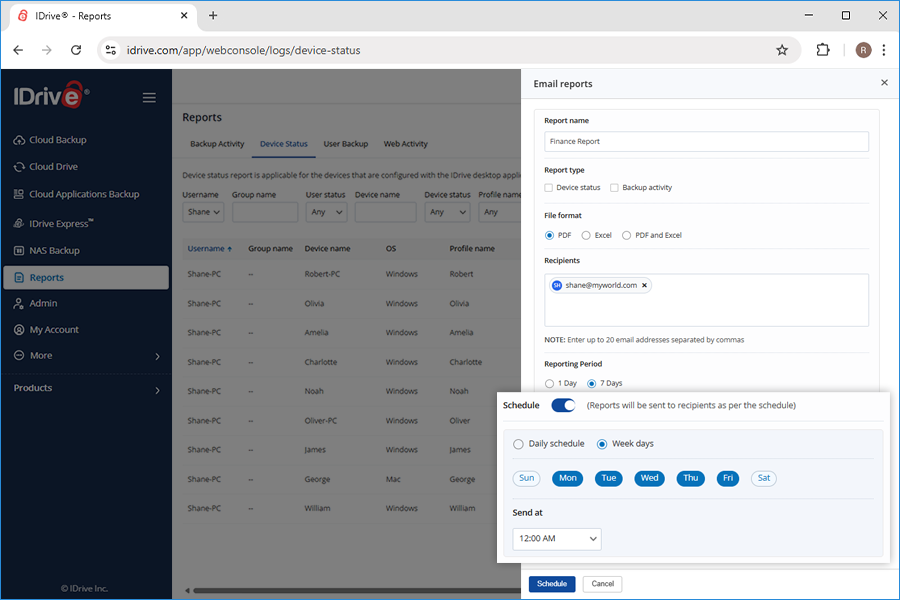
Task: Switch to the Web Activity tab
Action: 405,144
